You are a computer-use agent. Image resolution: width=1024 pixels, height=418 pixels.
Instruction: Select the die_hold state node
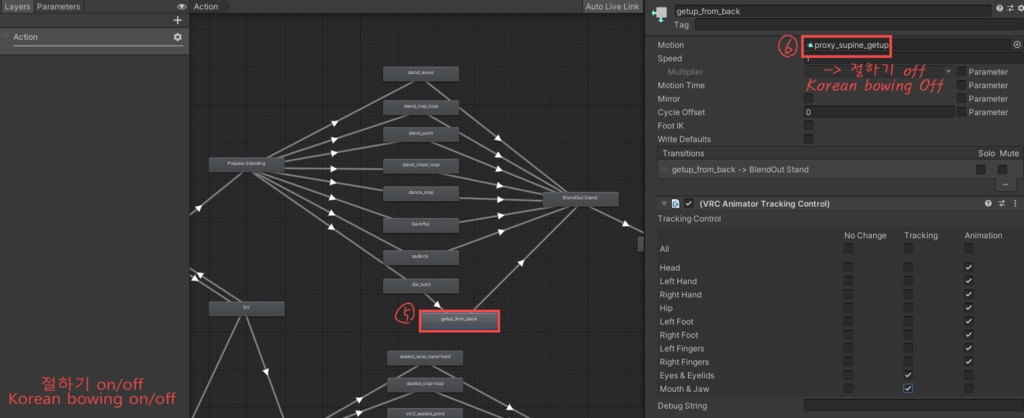point(421,285)
